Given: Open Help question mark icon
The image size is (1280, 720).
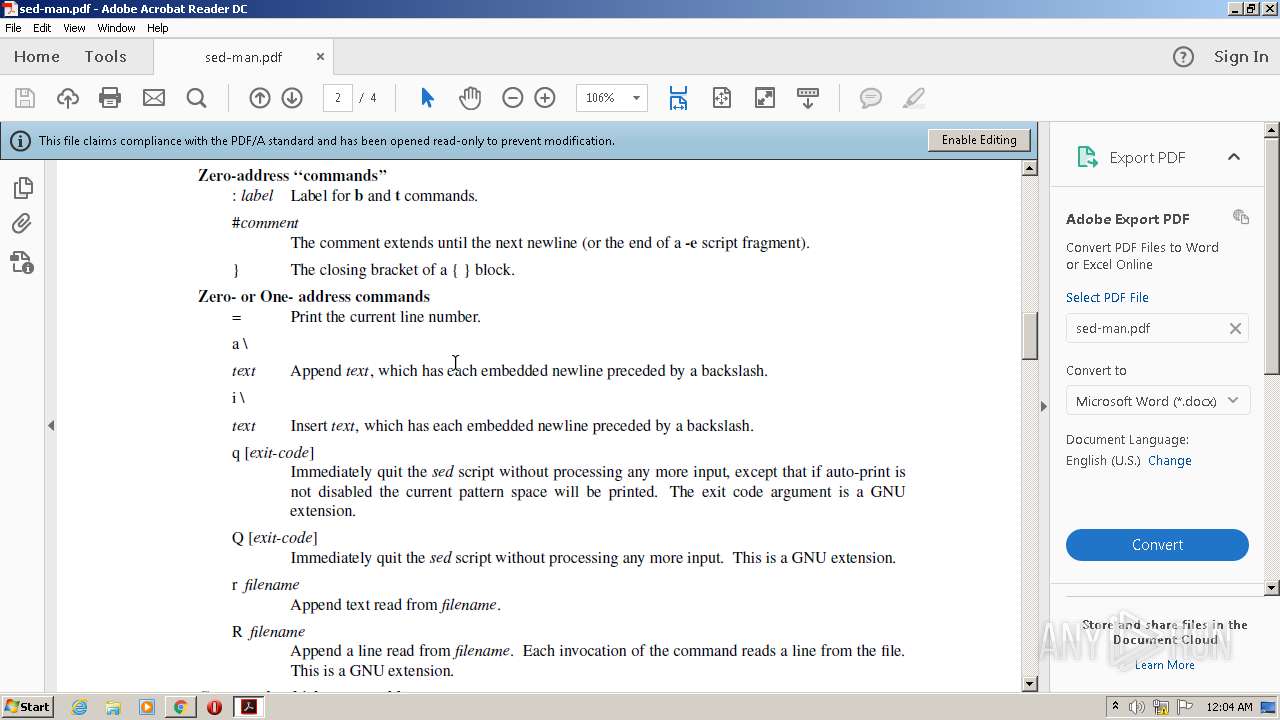Looking at the screenshot, I should [x=1183, y=57].
